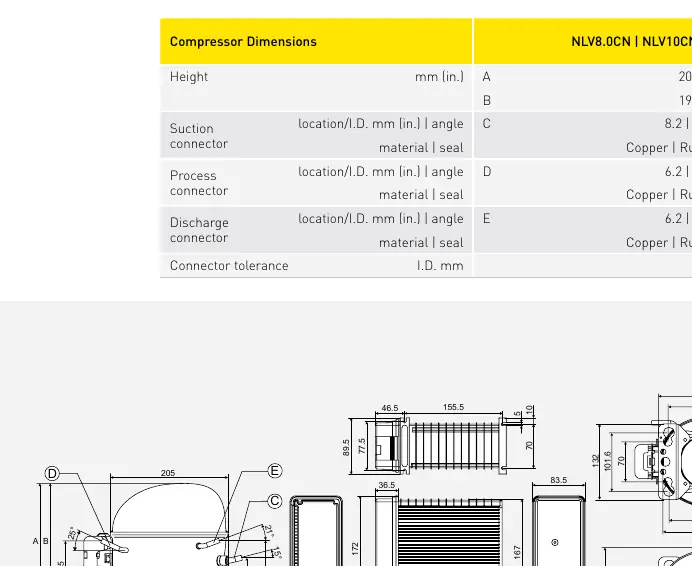Click the 89.5 vertical dimension label

pyautogui.click(x=346, y=447)
